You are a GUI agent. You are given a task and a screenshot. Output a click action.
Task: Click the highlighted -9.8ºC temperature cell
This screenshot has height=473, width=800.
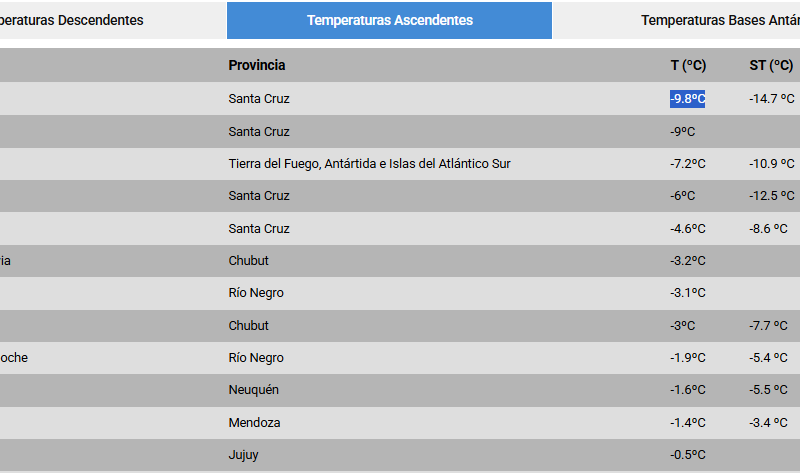pyautogui.click(x=688, y=99)
